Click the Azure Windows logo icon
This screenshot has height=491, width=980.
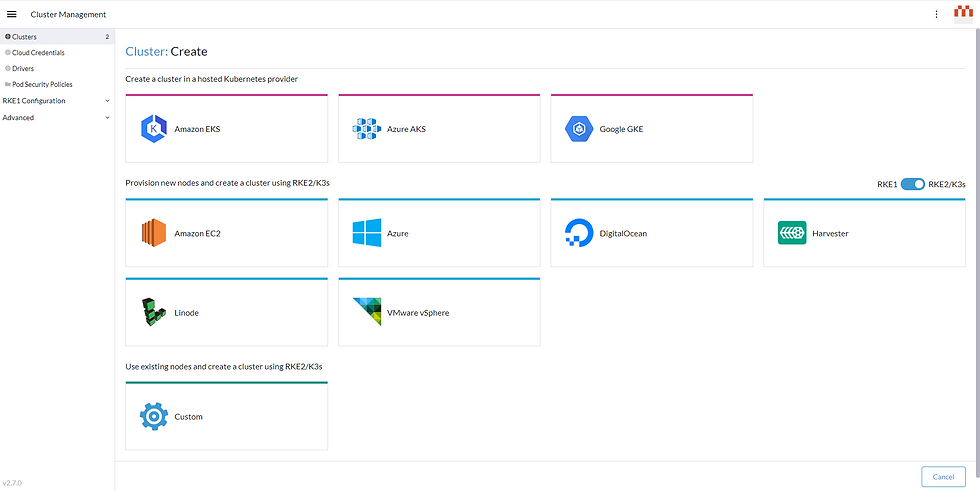tap(366, 234)
